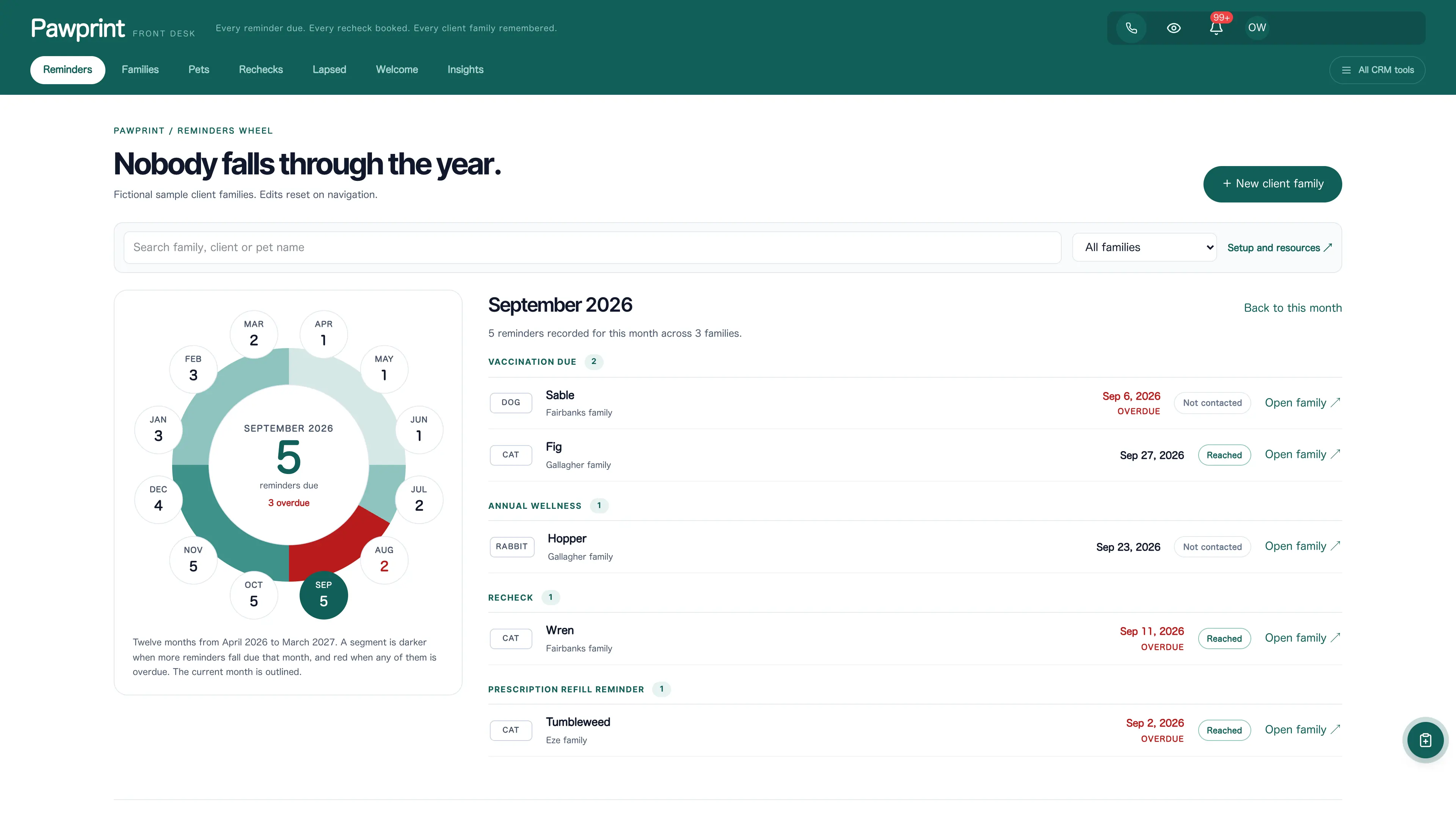Image resolution: width=1456 pixels, height=819 pixels.
Task: Focus the family search field
Action: (x=592, y=248)
